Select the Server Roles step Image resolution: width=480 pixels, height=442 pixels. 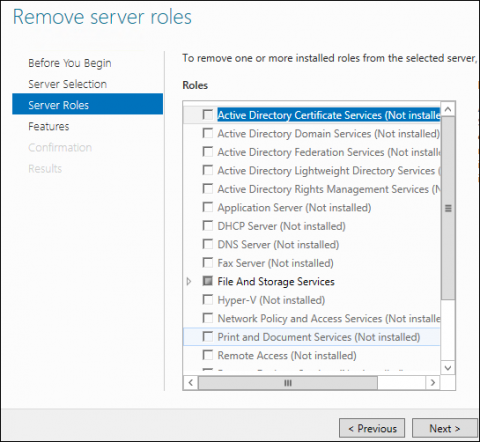88,104
